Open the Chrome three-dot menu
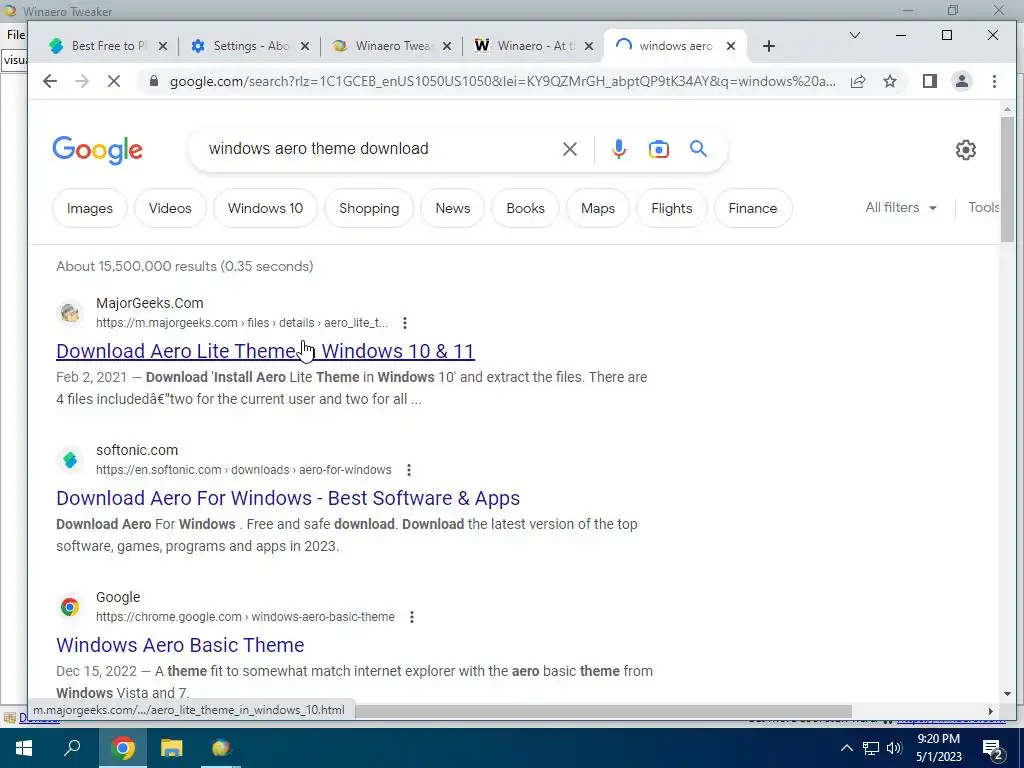The image size is (1024, 768). pos(994,81)
